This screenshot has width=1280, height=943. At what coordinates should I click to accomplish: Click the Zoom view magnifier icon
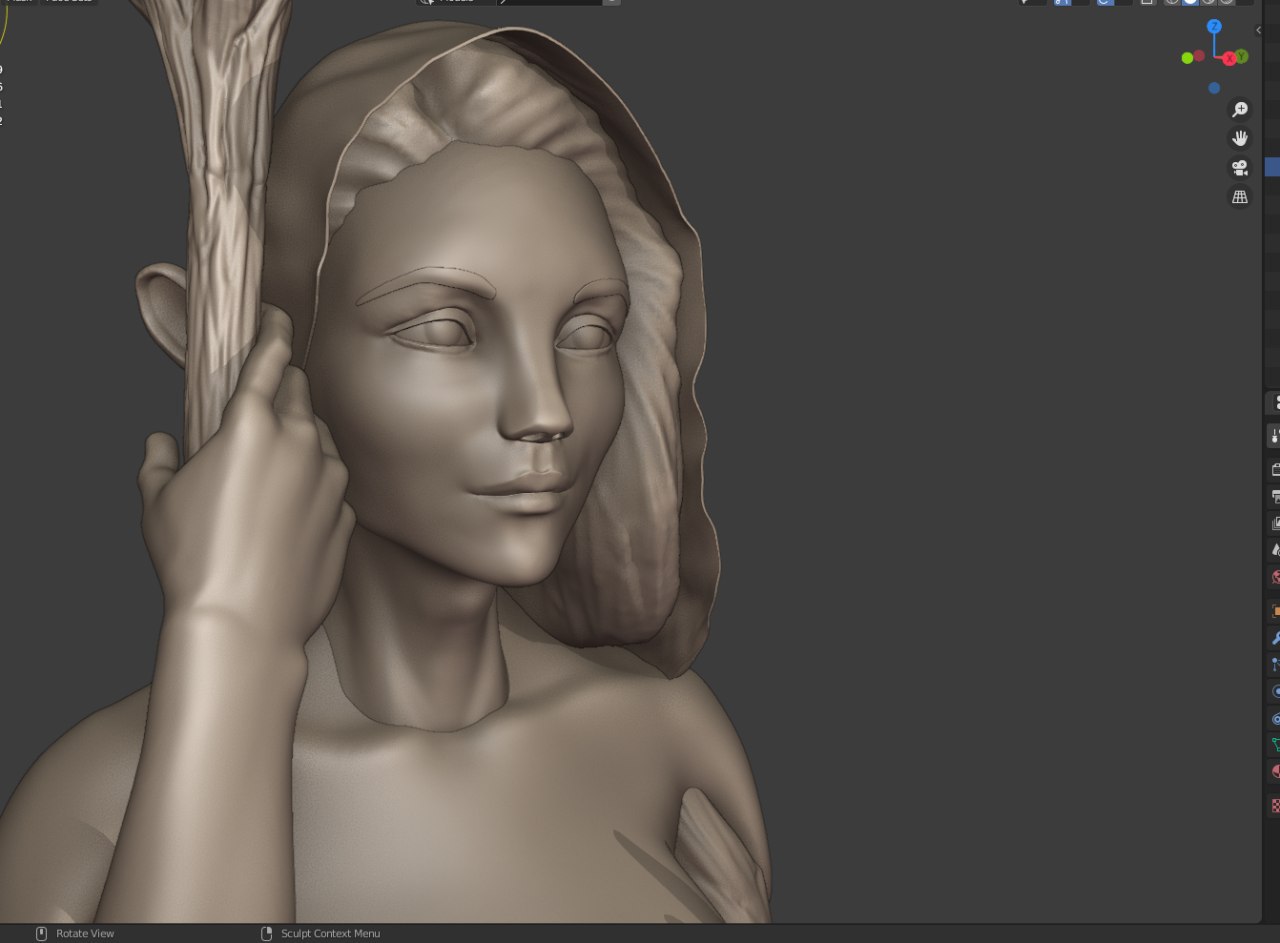1240,110
